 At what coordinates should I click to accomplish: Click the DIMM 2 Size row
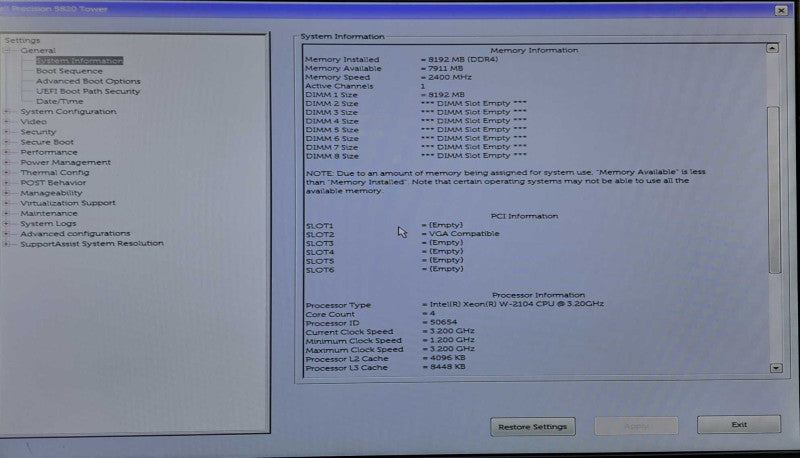click(416, 104)
